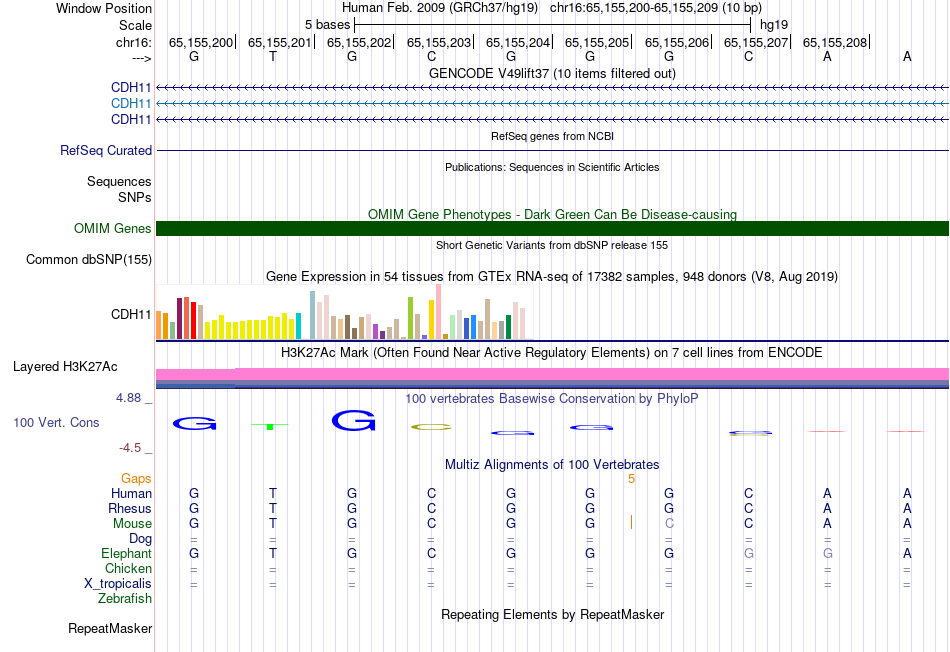The height and width of the screenshot is (652, 950).
Task: Click the X_tropicalis species label
Action: (x=118, y=584)
